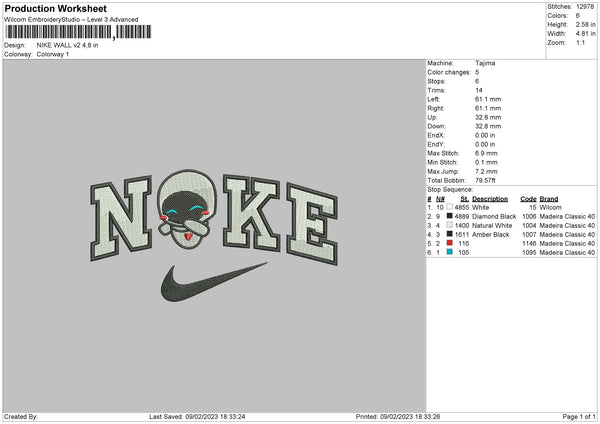This screenshot has width=600, height=424.
Task: Click the Width value '4.81 in'
Action: click(x=585, y=34)
